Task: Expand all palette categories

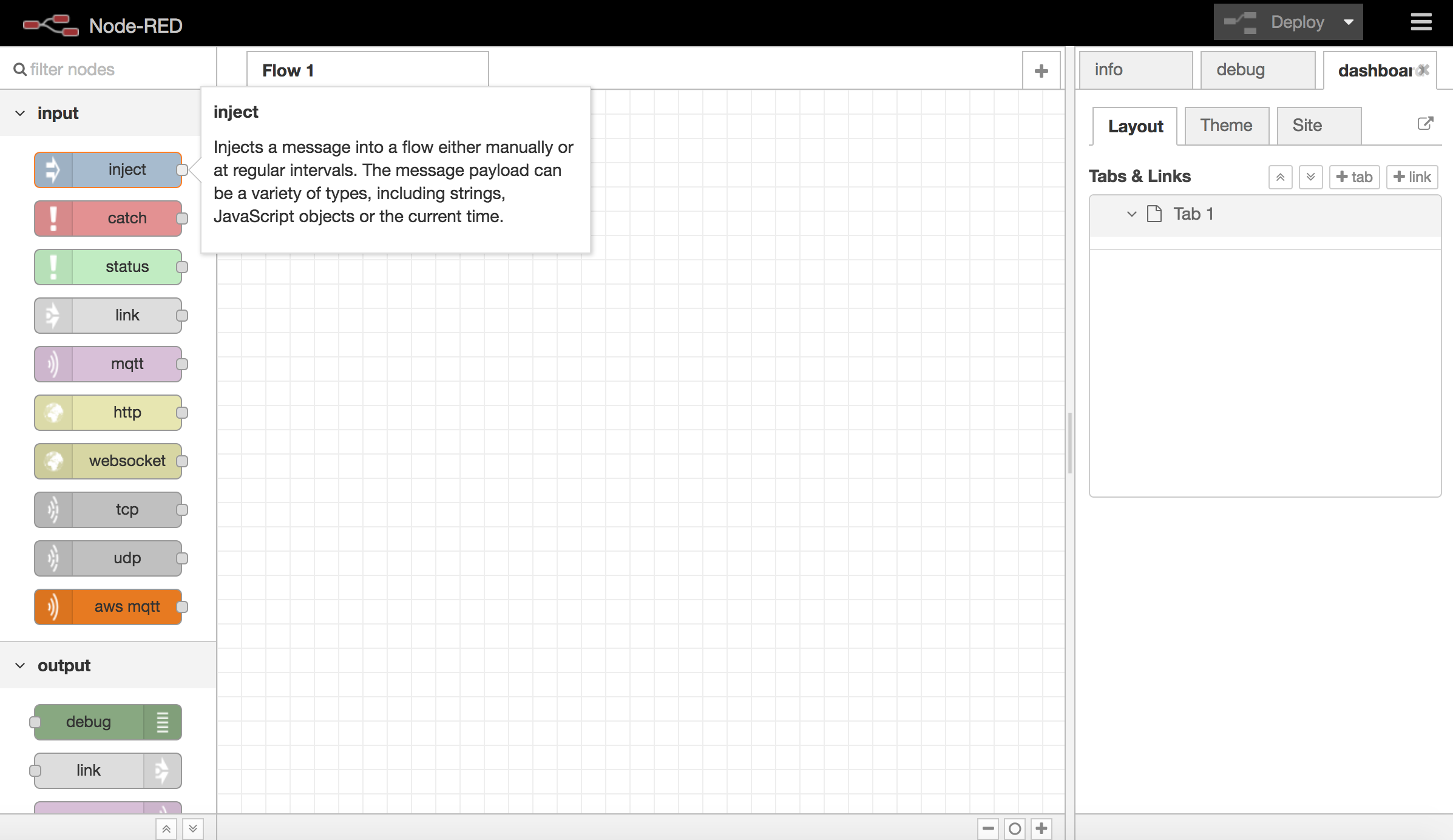Action: 193,828
